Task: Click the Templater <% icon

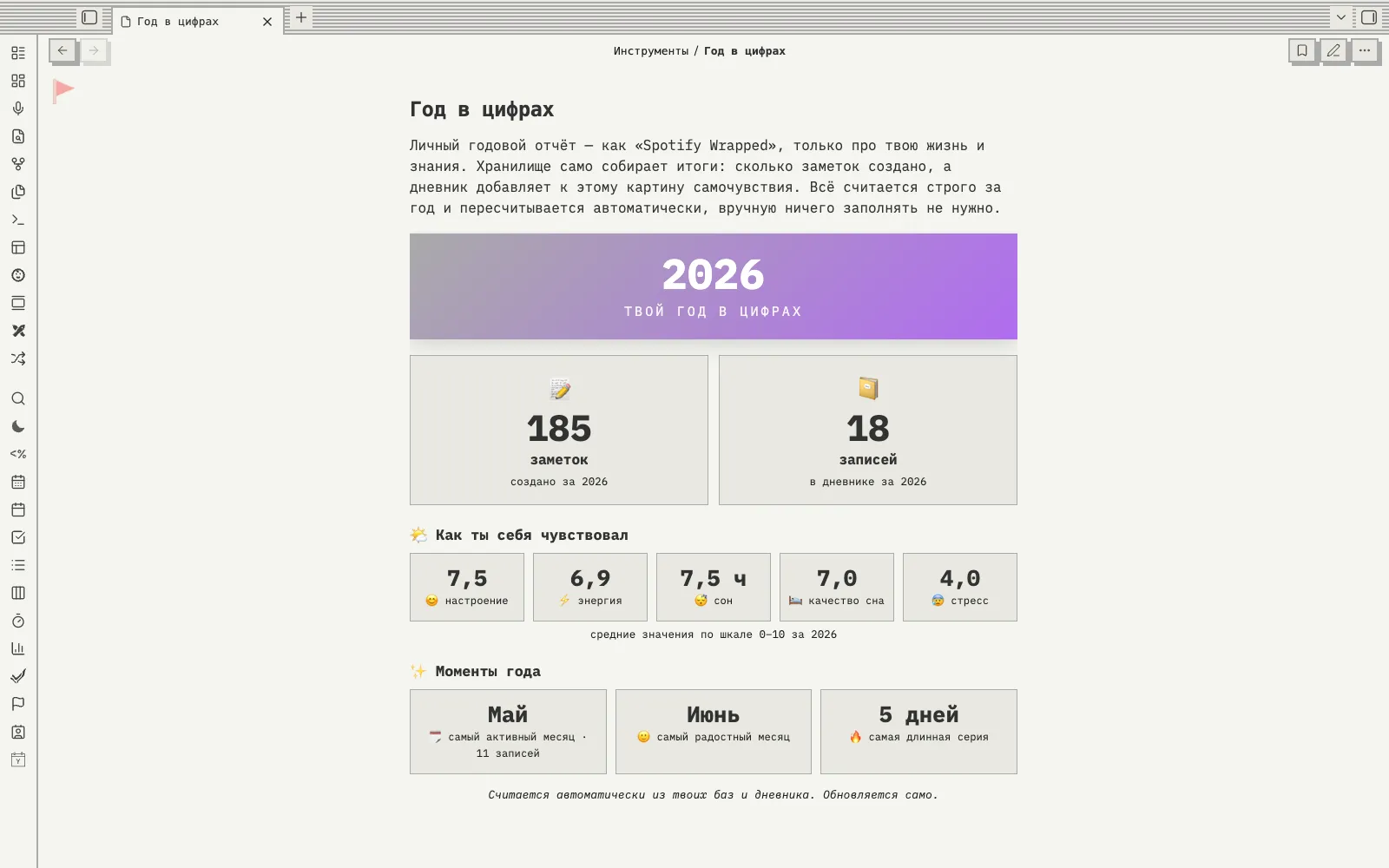Action: [18, 454]
